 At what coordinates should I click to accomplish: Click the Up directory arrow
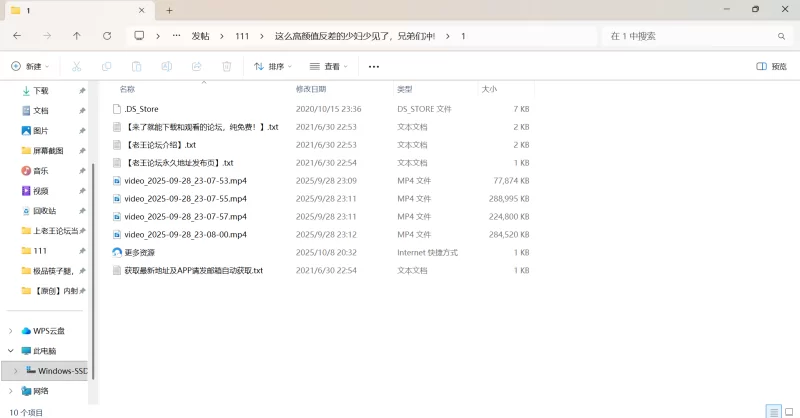point(77,36)
